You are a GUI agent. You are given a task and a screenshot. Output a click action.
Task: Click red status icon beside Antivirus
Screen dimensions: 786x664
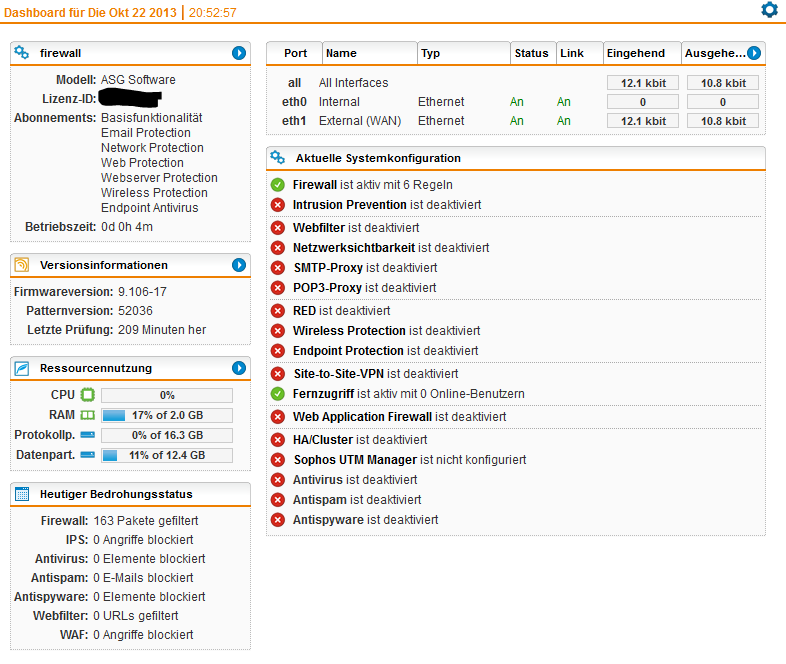pos(278,480)
